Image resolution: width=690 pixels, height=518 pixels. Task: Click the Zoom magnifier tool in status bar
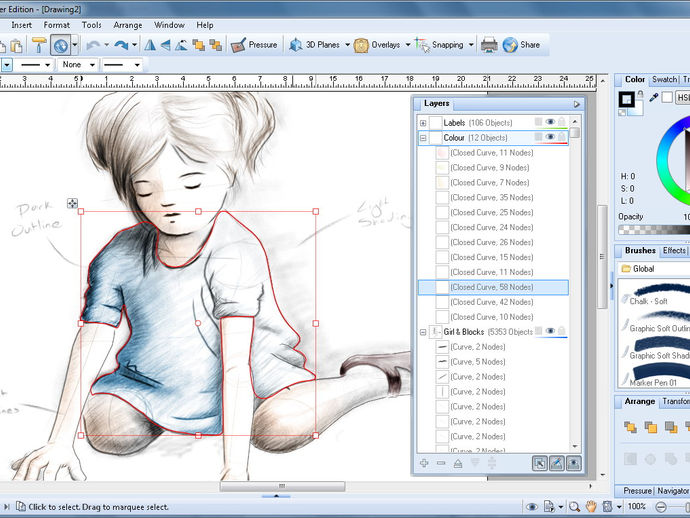(x=573, y=507)
